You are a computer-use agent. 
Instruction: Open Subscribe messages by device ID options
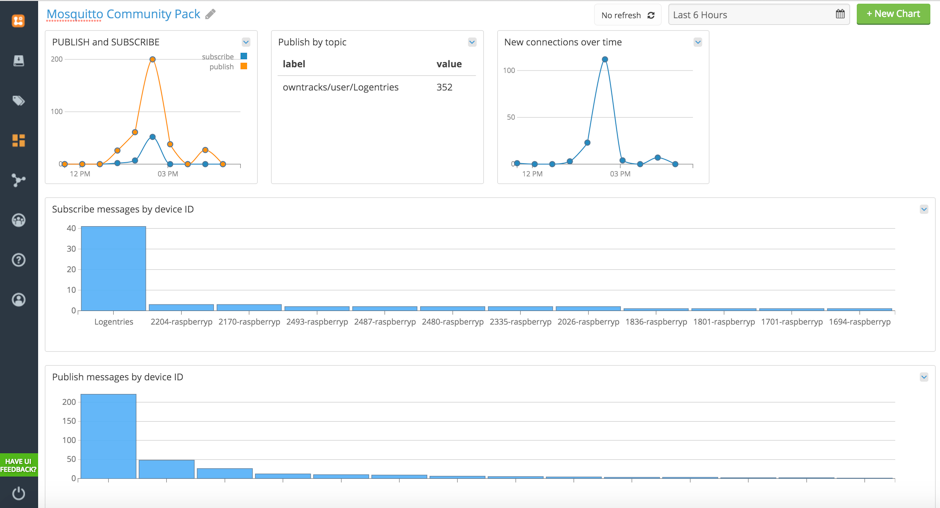coord(924,210)
